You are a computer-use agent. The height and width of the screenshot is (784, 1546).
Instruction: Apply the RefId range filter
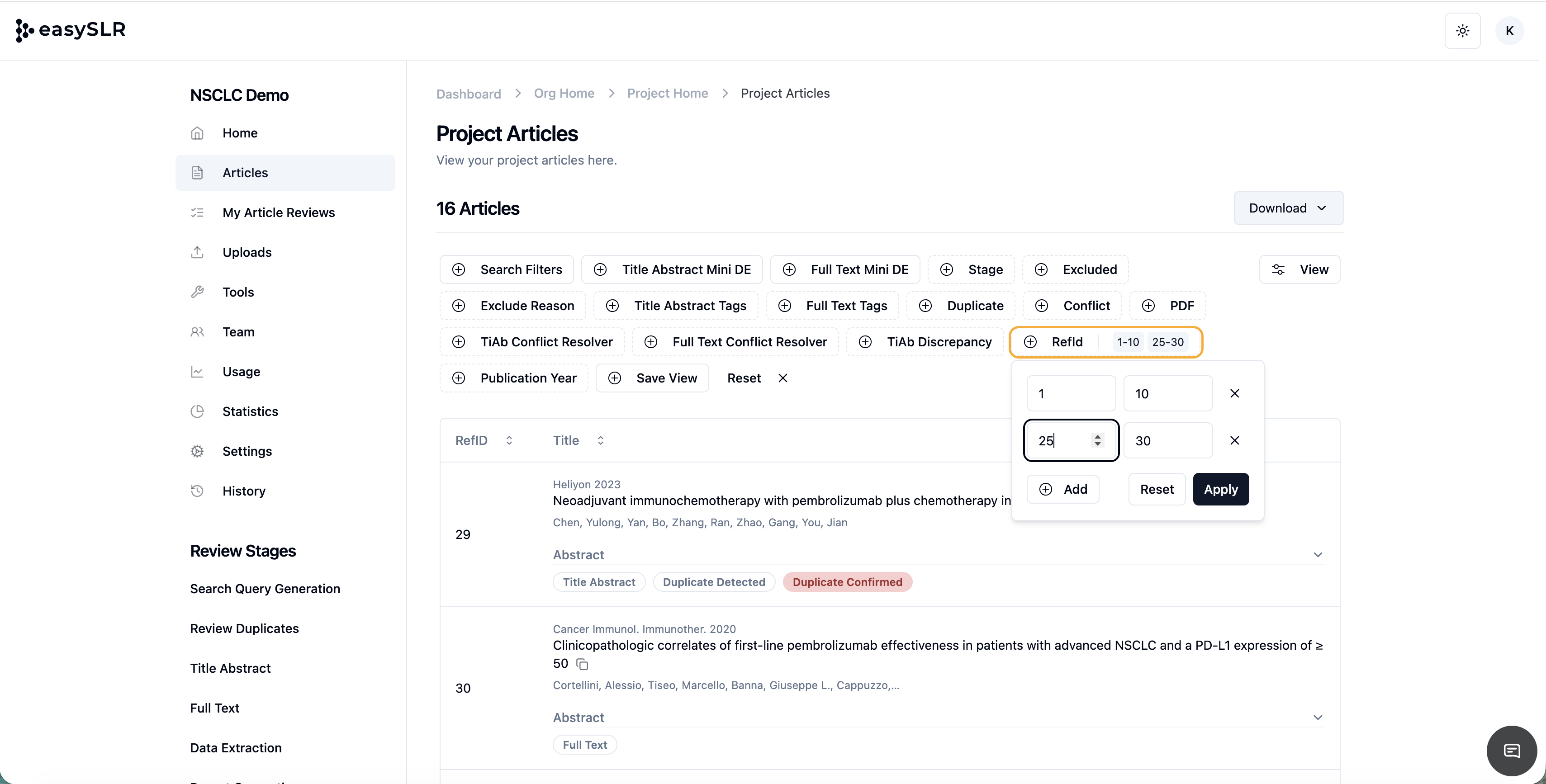[x=1220, y=489]
